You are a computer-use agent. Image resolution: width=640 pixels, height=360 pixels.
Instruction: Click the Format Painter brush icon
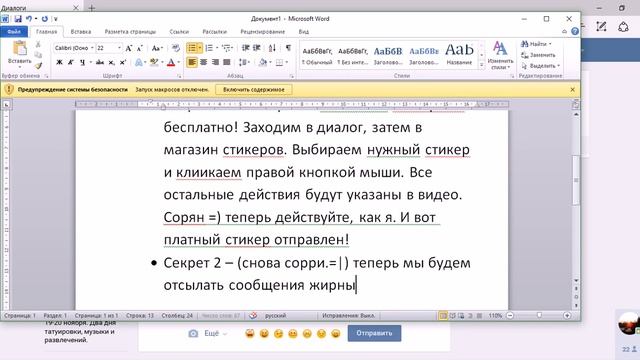pyautogui.click(x=38, y=65)
